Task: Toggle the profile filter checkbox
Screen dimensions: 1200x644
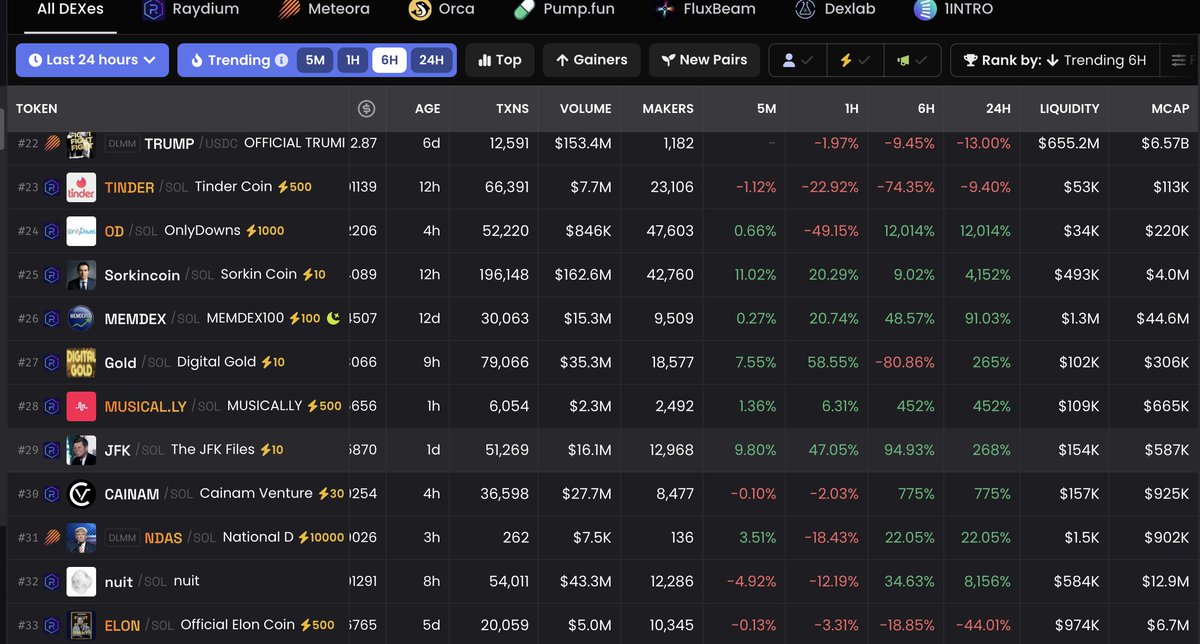Action: point(798,60)
